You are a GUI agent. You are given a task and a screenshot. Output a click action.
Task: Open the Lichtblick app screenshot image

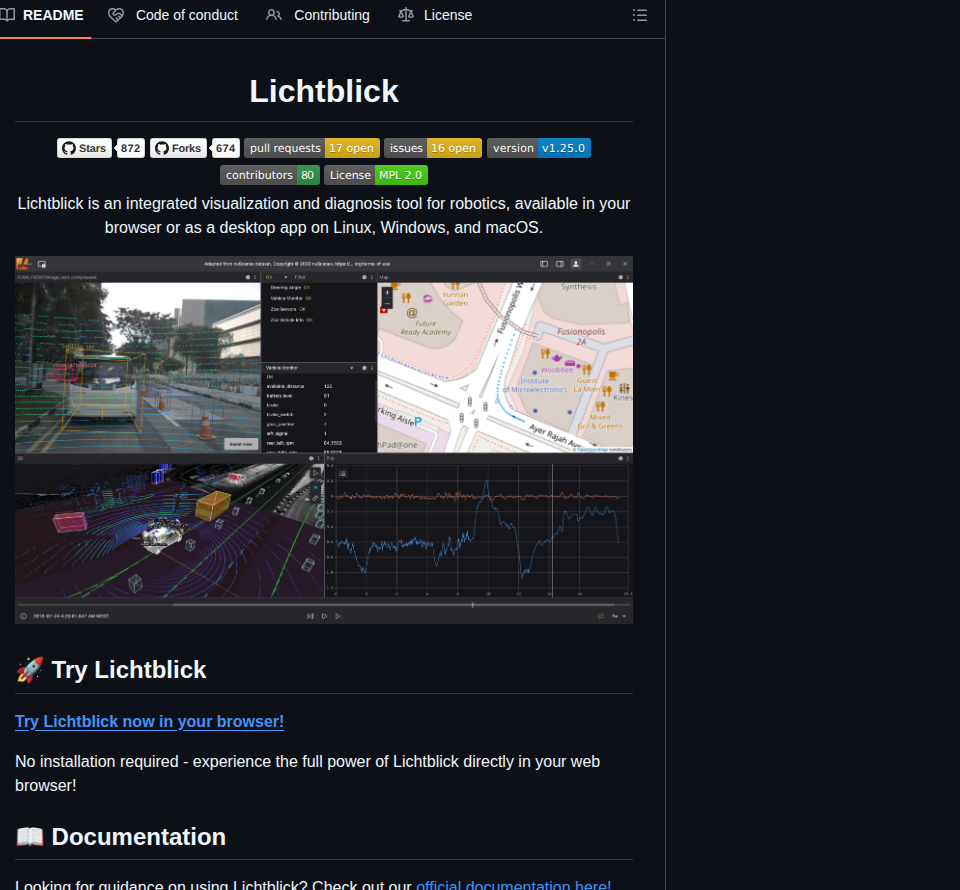324,440
